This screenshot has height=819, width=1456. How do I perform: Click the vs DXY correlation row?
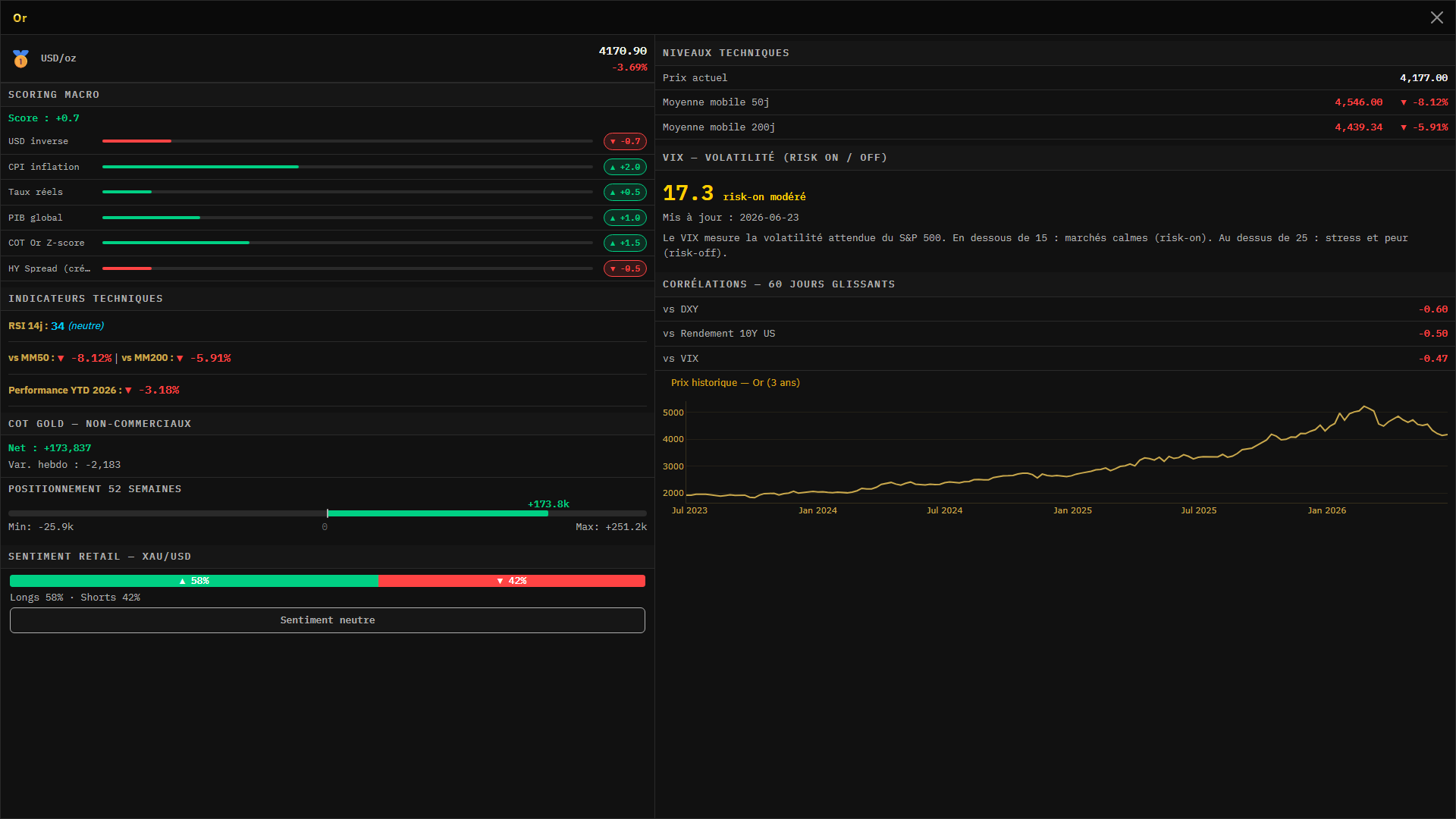[1055, 309]
